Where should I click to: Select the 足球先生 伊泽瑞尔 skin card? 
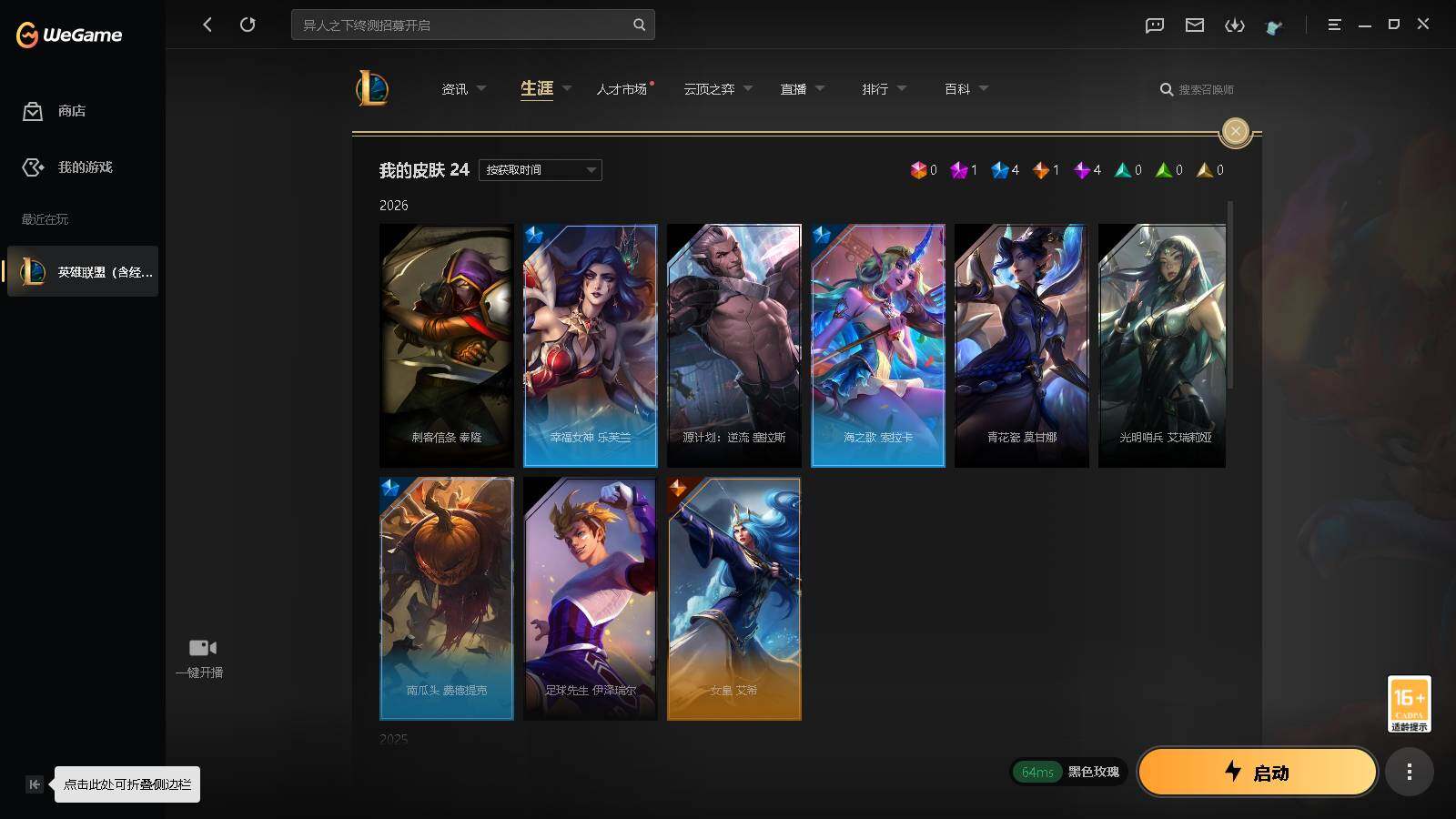pyautogui.click(x=590, y=599)
